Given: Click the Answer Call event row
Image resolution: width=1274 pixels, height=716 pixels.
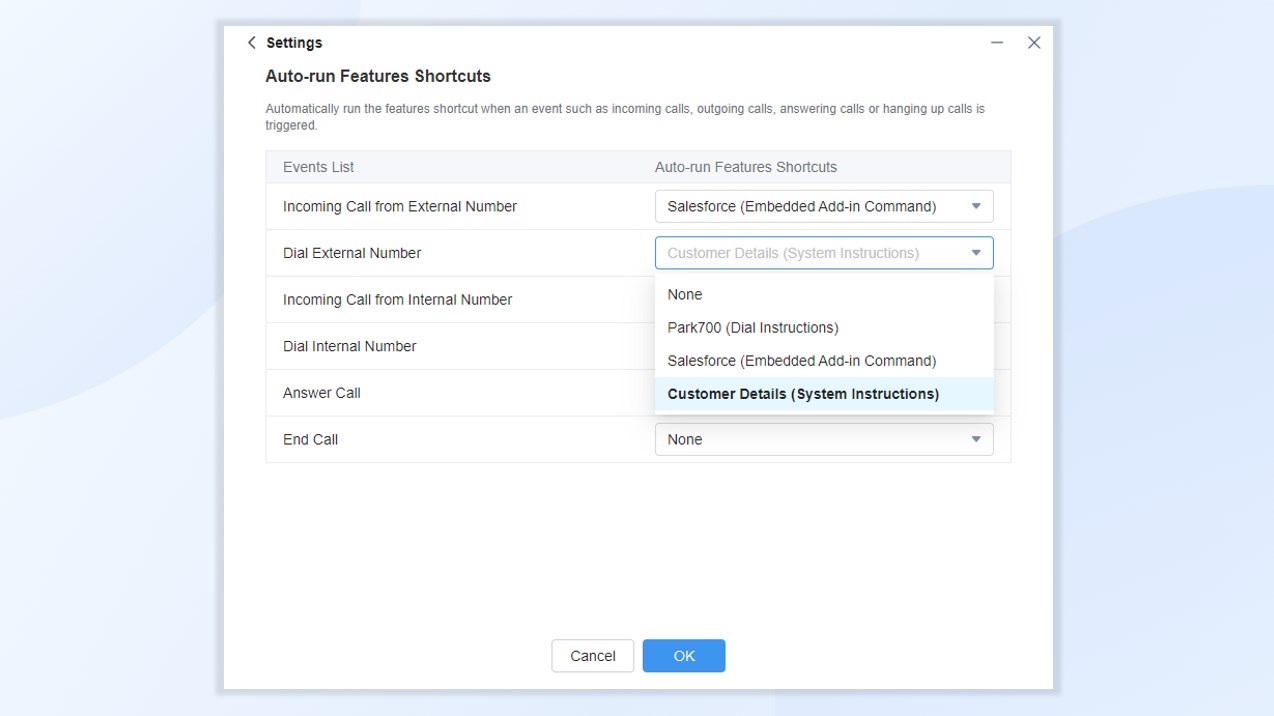Looking at the screenshot, I should [x=321, y=393].
